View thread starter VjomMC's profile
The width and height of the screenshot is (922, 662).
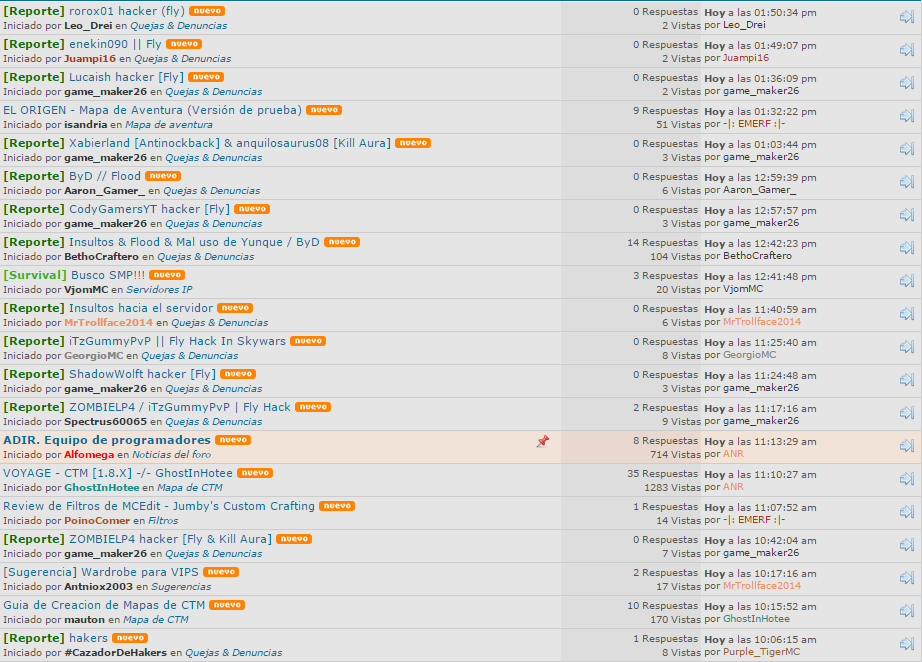86,289
